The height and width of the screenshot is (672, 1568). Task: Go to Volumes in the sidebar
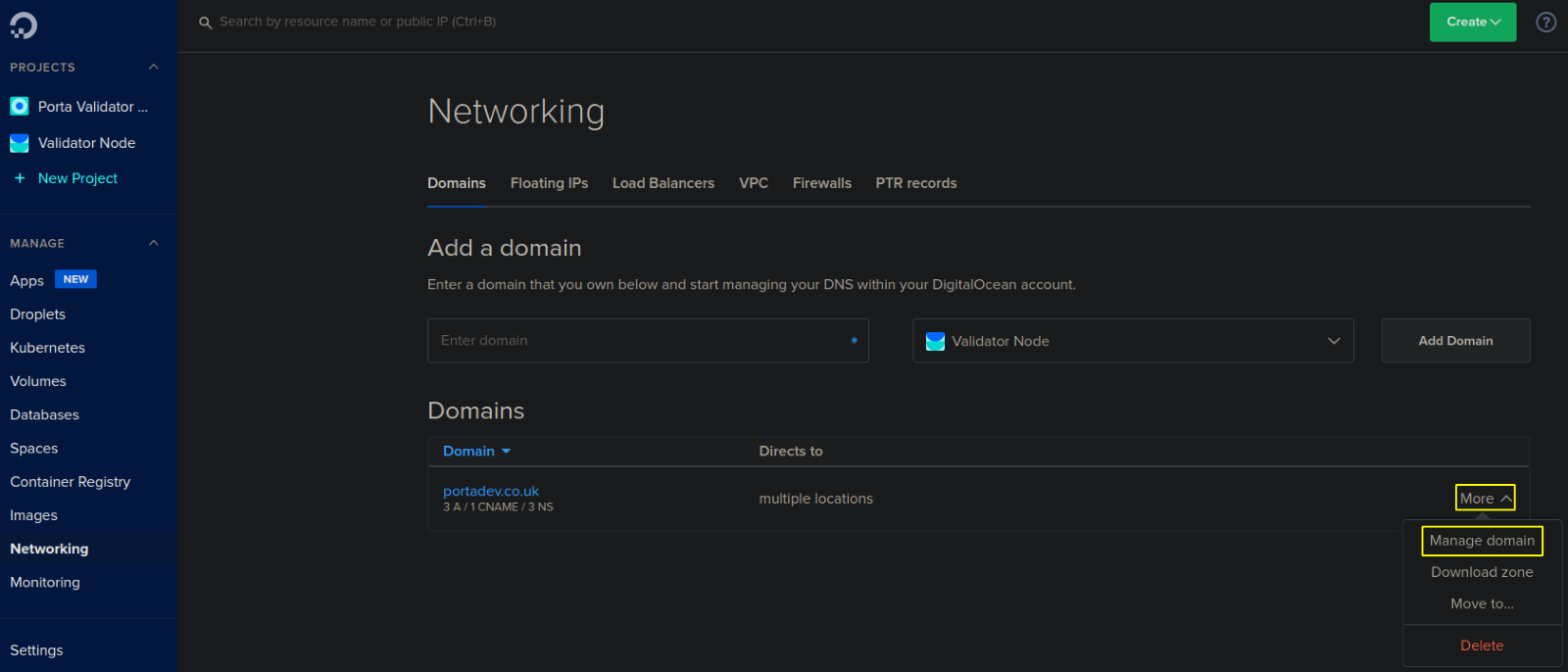(x=38, y=381)
